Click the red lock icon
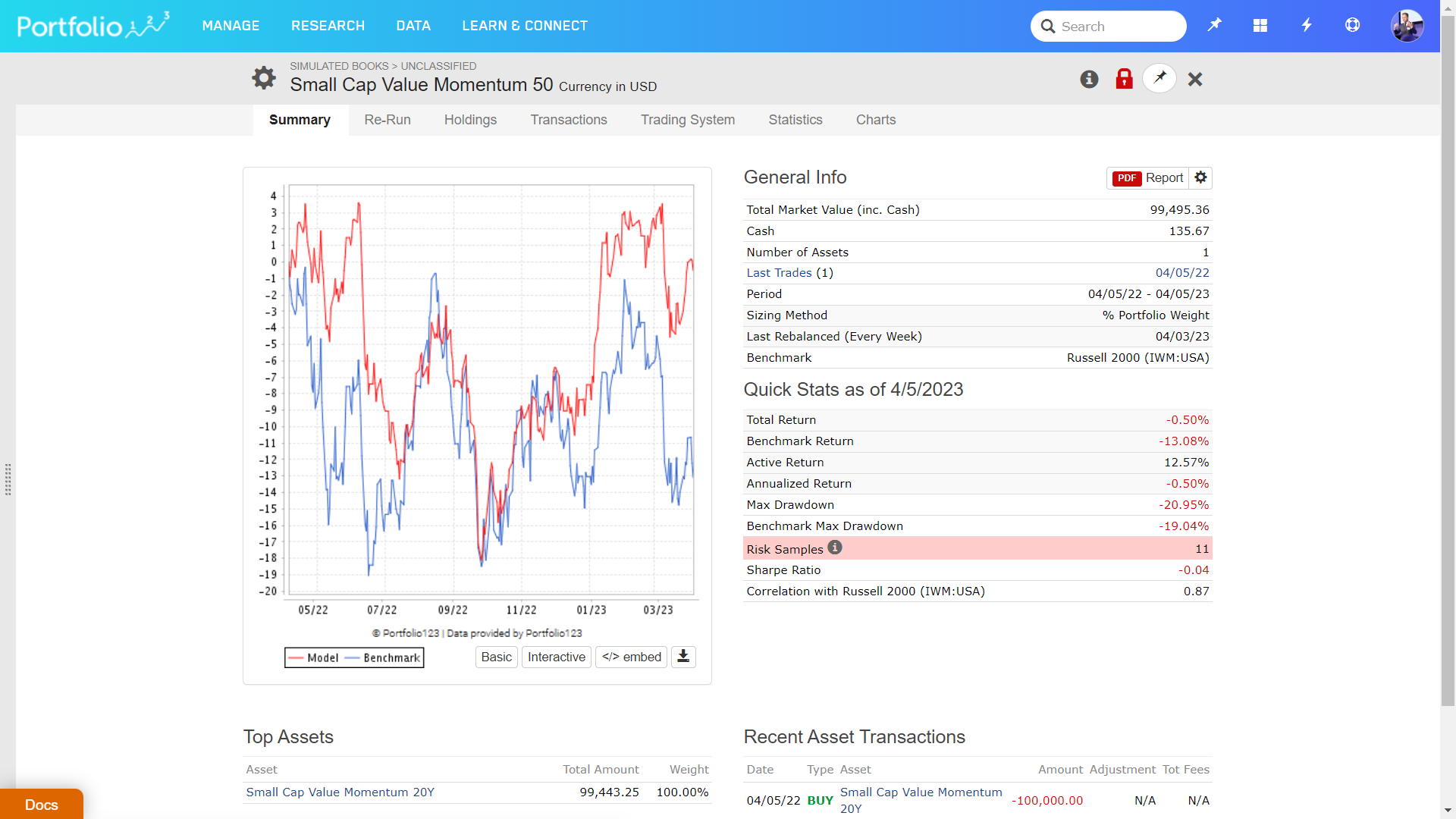Viewport: 1456px width, 819px height. (x=1124, y=79)
